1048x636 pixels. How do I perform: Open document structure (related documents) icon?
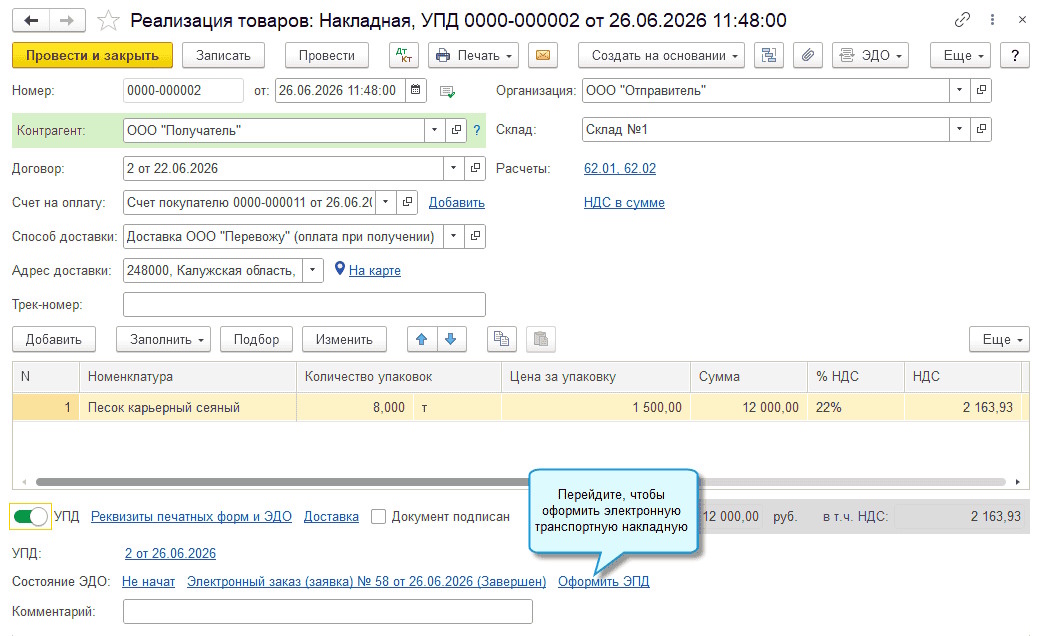pyautogui.click(x=769, y=55)
